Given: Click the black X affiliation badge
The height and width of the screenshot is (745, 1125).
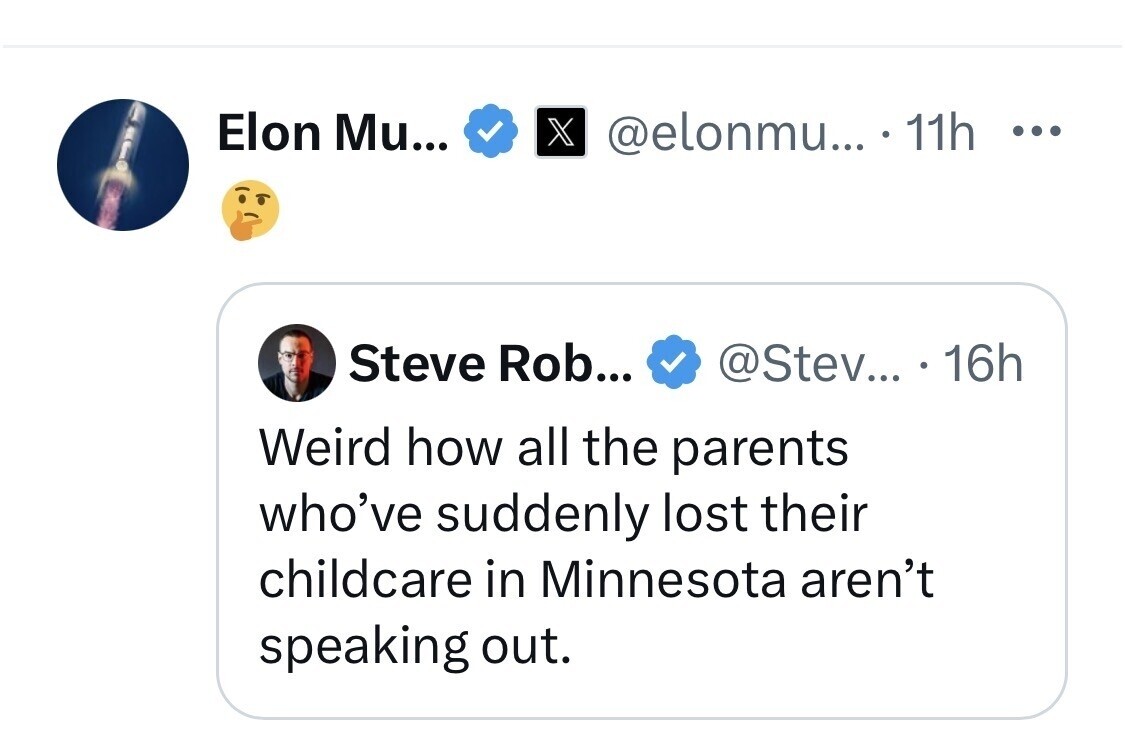Looking at the screenshot, I should click(x=561, y=133).
